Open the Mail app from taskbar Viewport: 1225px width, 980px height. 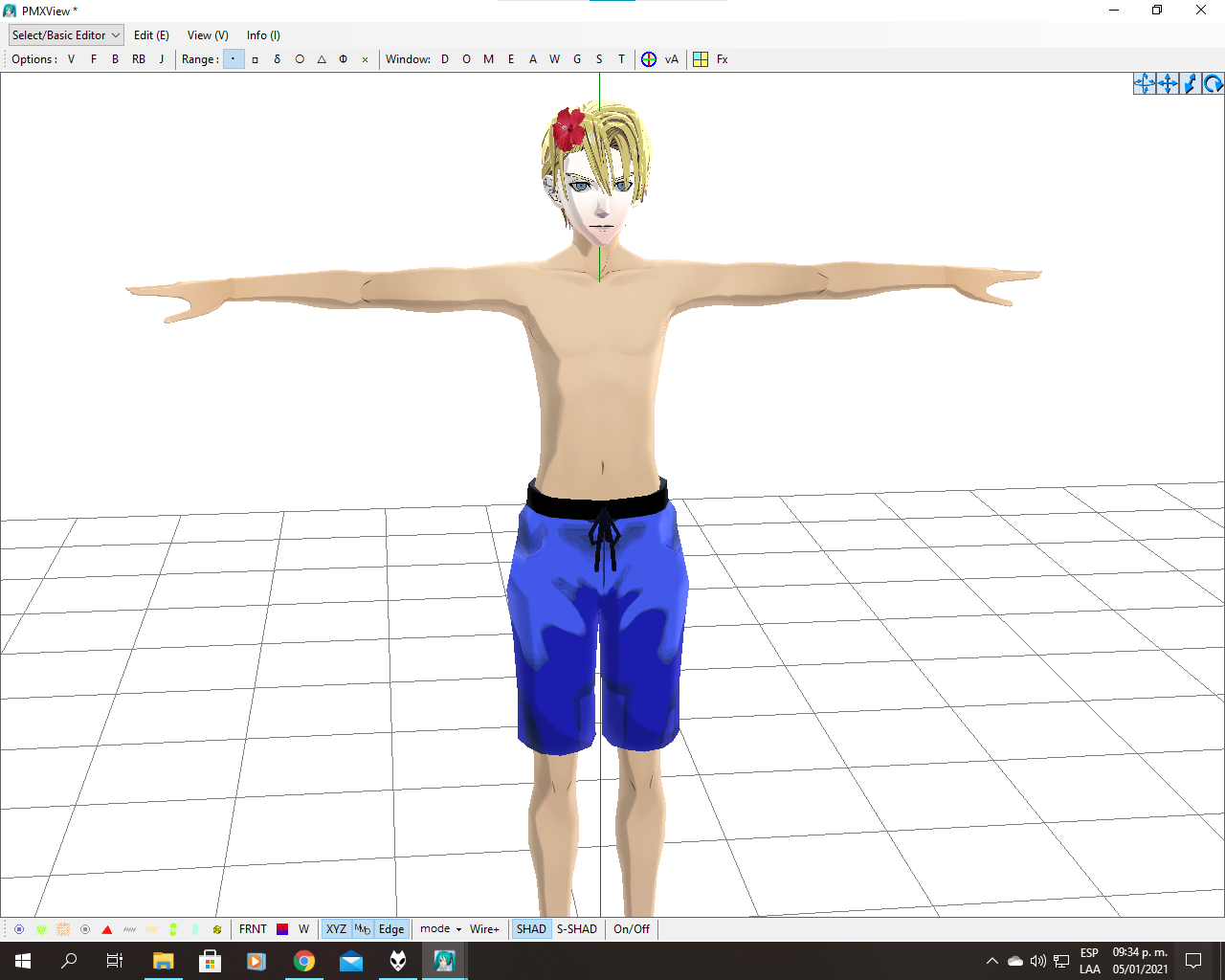[351, 961]
